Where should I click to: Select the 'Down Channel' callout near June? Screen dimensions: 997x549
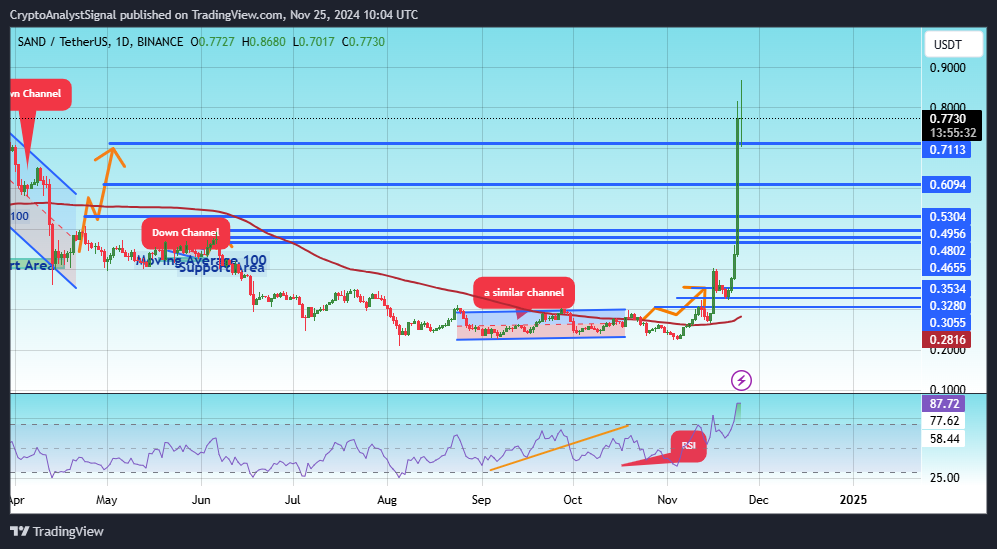(x=186, y=233)
